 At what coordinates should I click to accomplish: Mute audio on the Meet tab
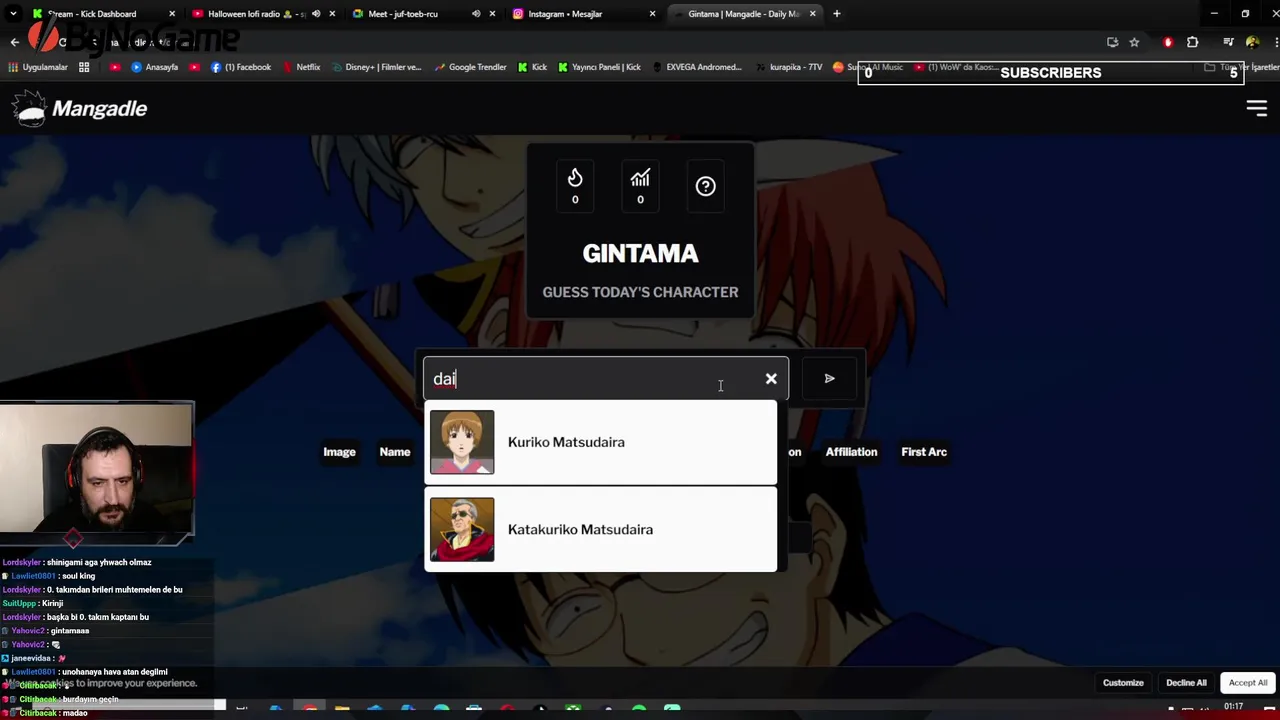coord(476,14)
